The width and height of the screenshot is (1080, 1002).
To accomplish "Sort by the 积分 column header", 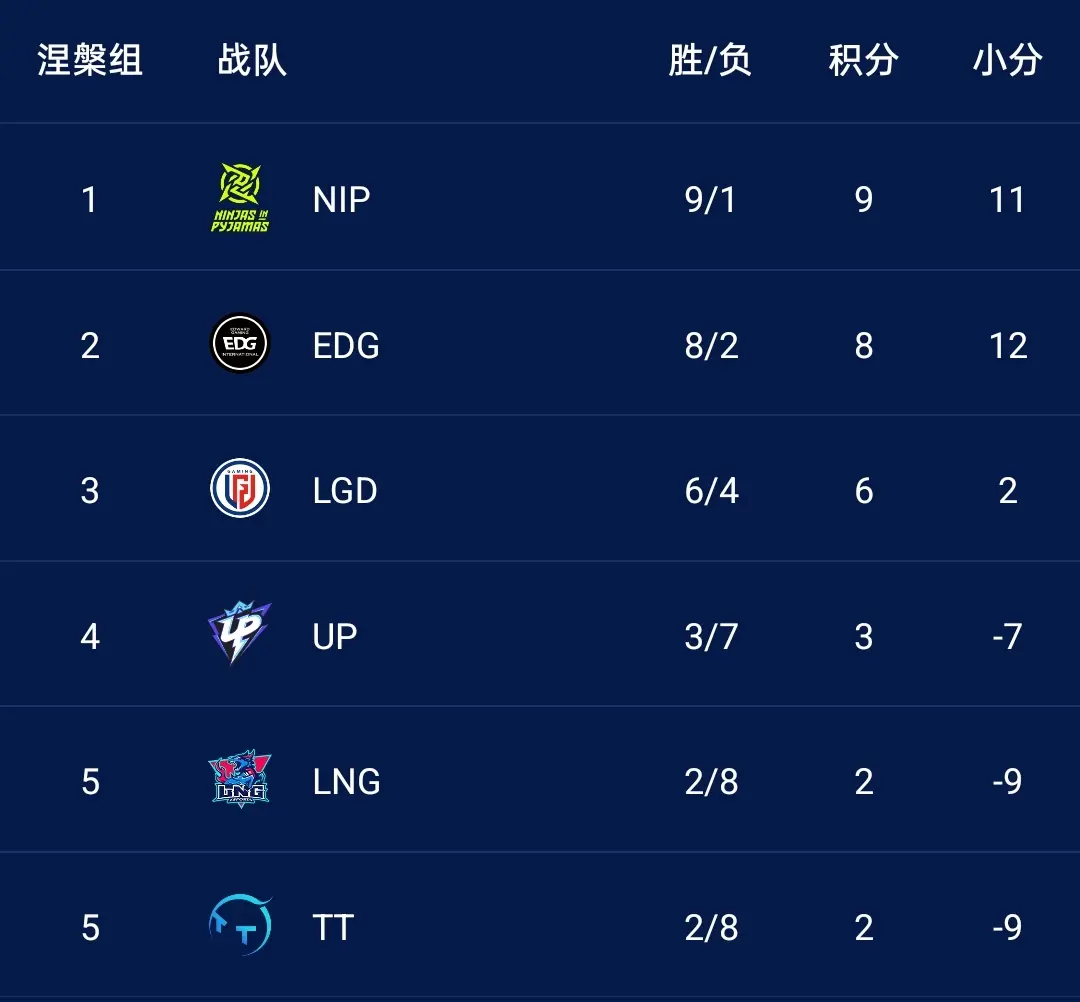I will [x=864, y=60].
